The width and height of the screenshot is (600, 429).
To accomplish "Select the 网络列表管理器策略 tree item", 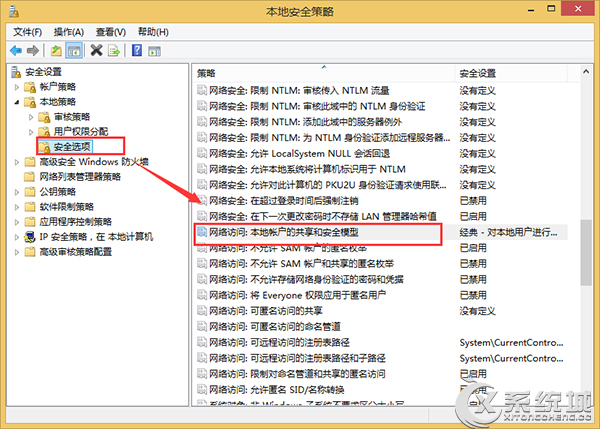I will [x=80, y=176].
